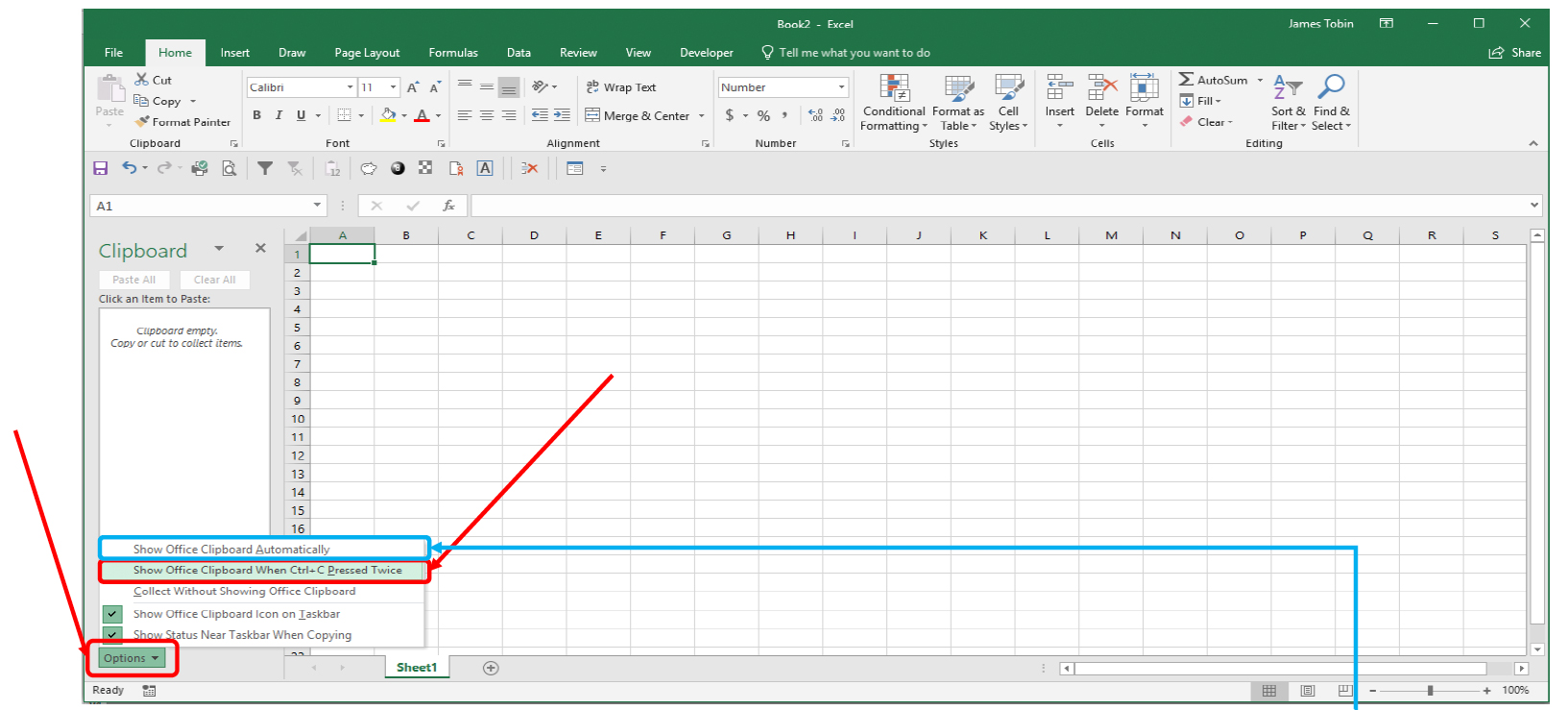
Task: Click Print Preview icon in Quick Access toolbar
Action: coord(229,168)
